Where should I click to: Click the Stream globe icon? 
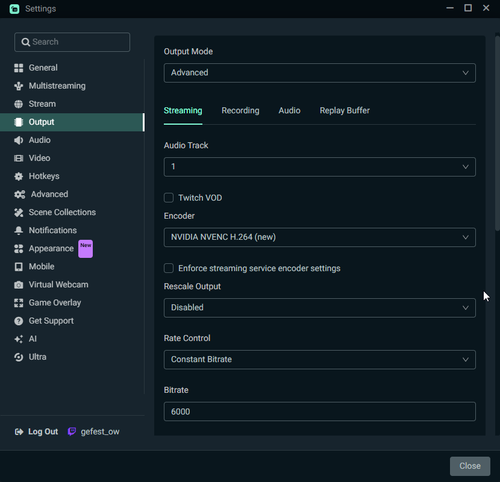19,104
